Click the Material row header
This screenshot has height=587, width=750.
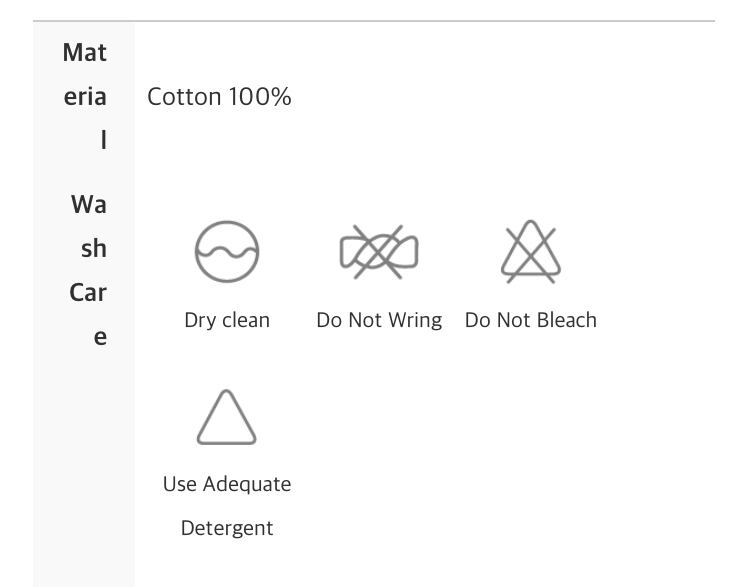point(85,96)
